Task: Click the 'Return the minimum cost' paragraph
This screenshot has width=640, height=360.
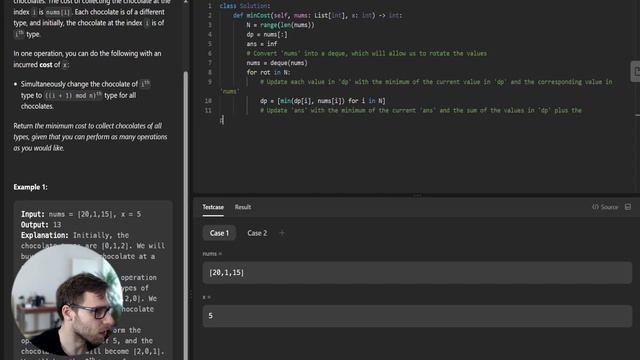Action: click(90, 137)
